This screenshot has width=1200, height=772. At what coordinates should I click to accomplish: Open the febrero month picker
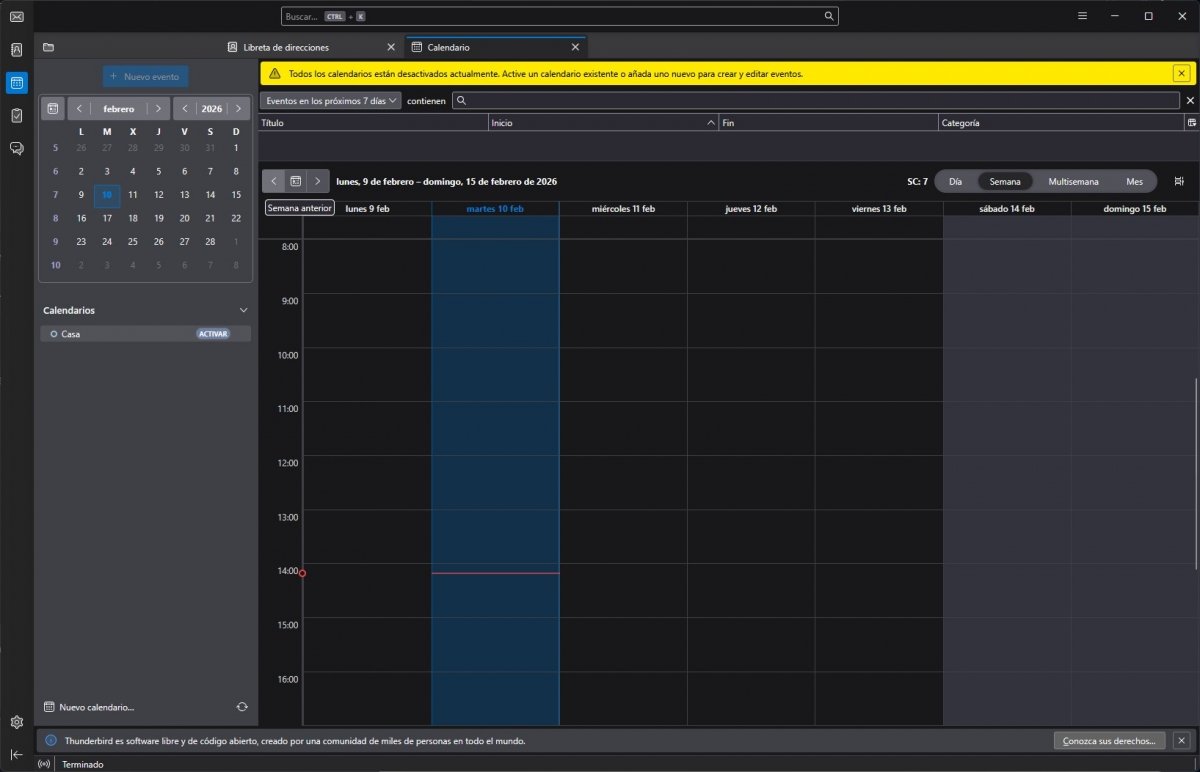click(119, 108)
